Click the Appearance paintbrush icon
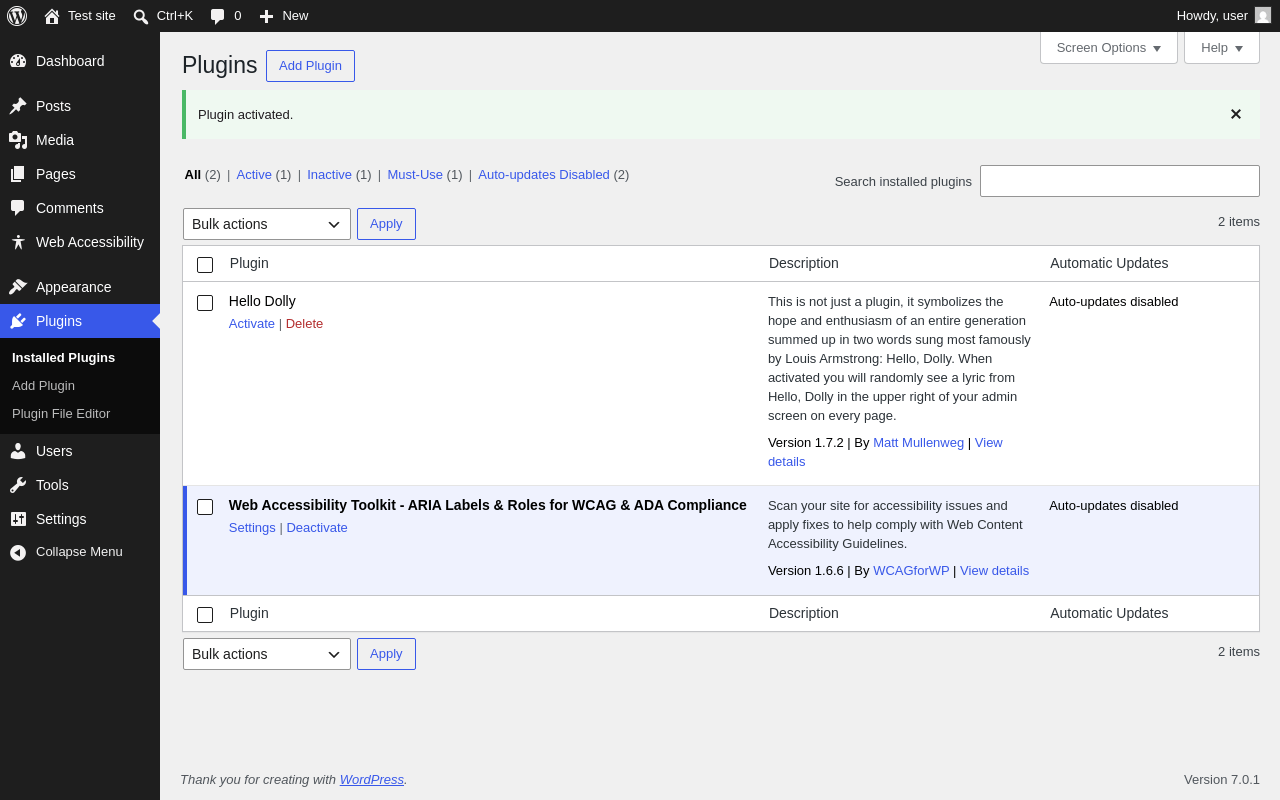Image resolution: width=1280 pixels, height=800 pixels. pos(18,287)
